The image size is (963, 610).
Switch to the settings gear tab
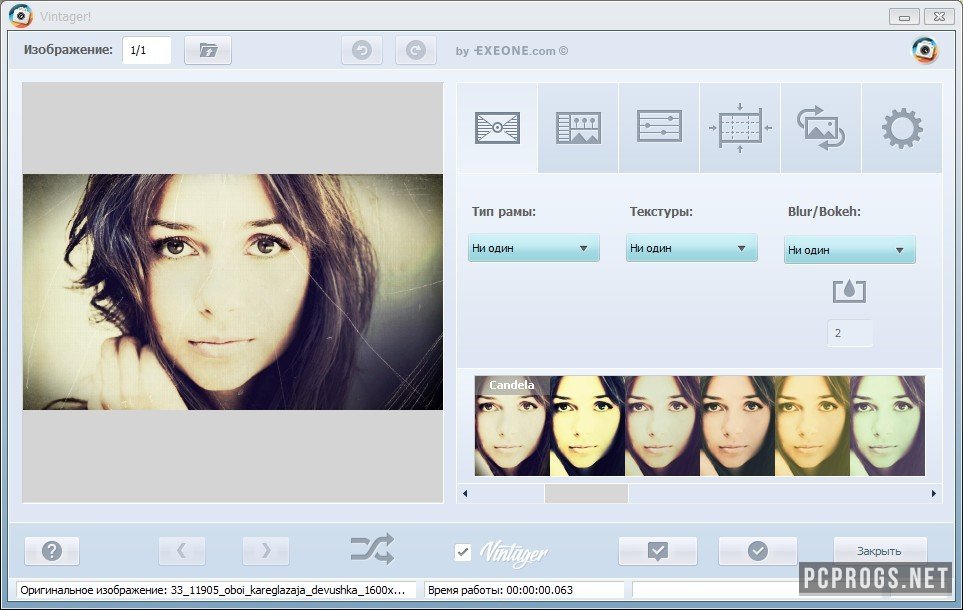(x=901, y=129)
